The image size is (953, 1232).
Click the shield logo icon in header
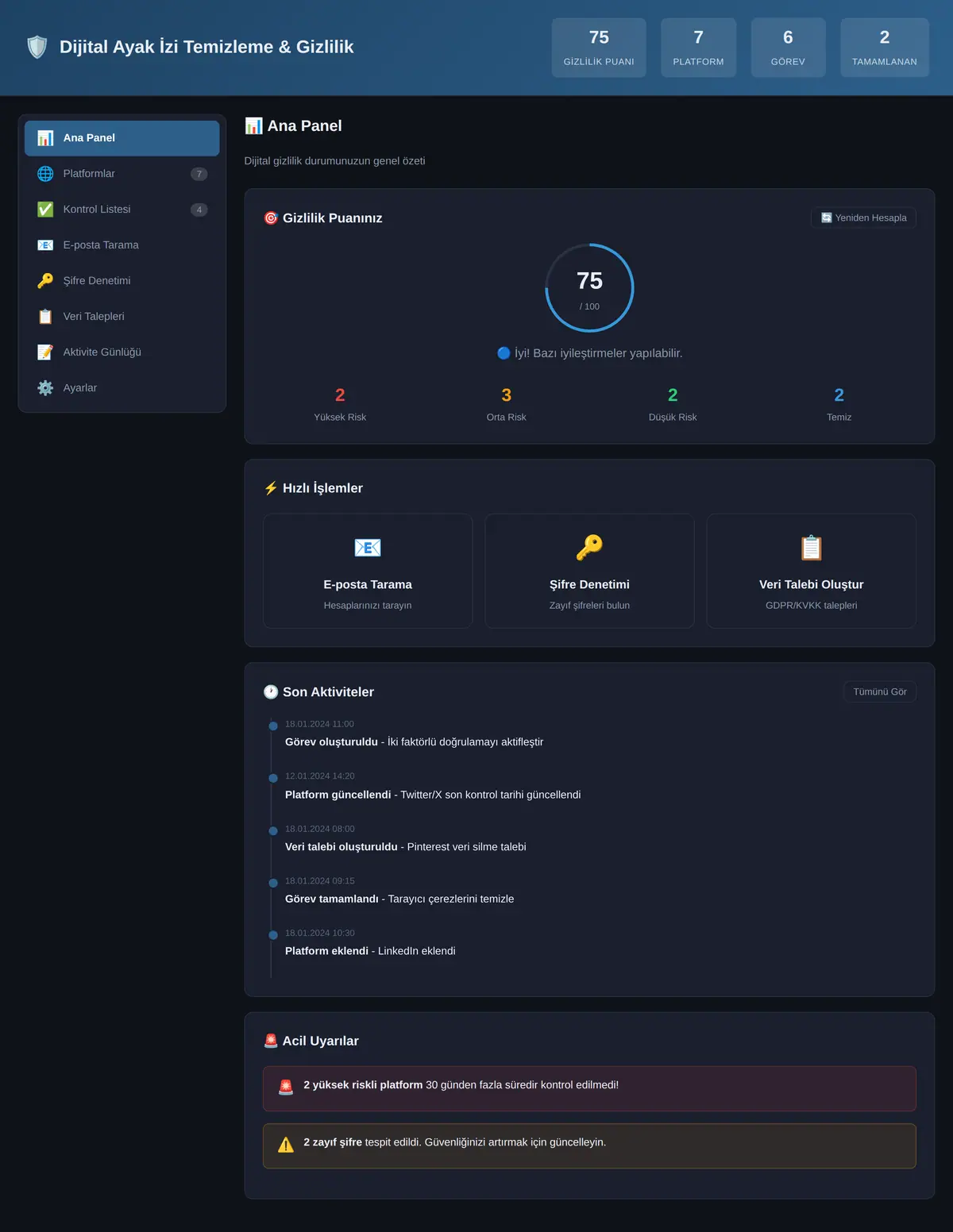click(37, 47)
